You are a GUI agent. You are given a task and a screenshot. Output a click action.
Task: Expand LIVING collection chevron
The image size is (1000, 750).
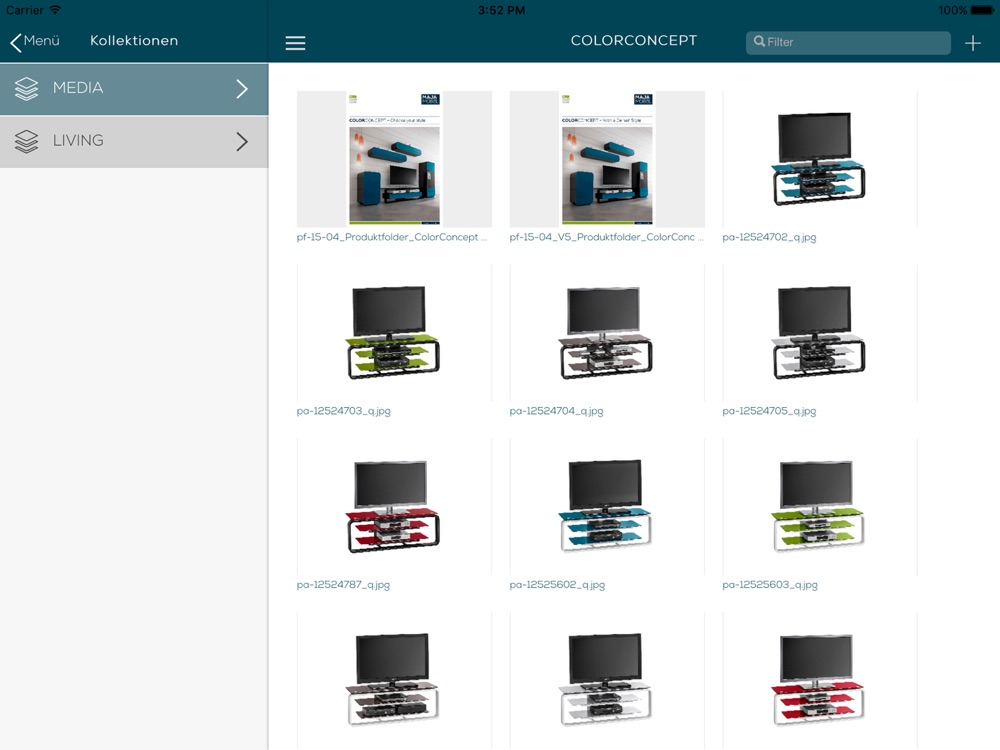pos(242,141)
